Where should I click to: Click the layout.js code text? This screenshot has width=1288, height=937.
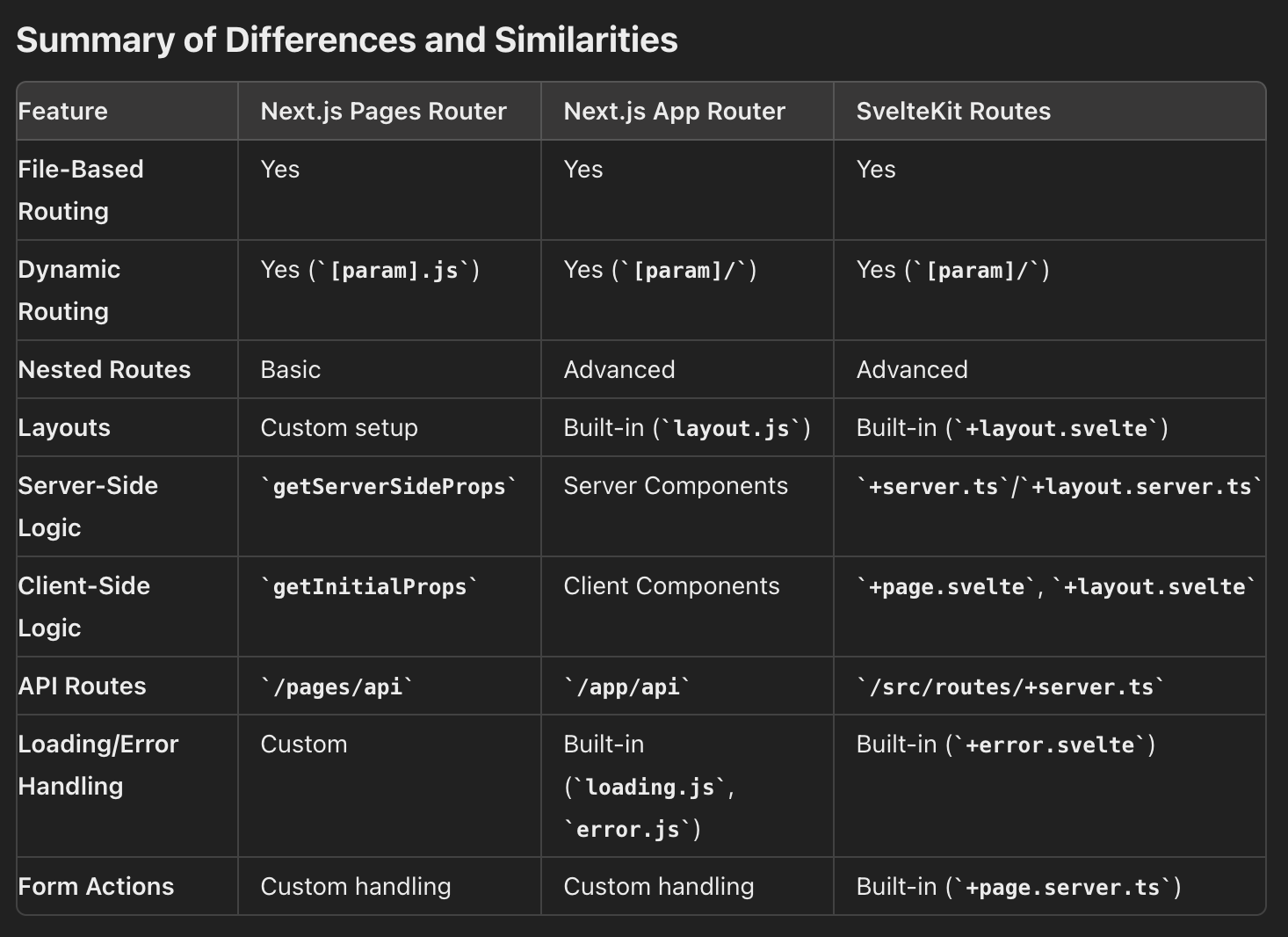coord(732,428)
